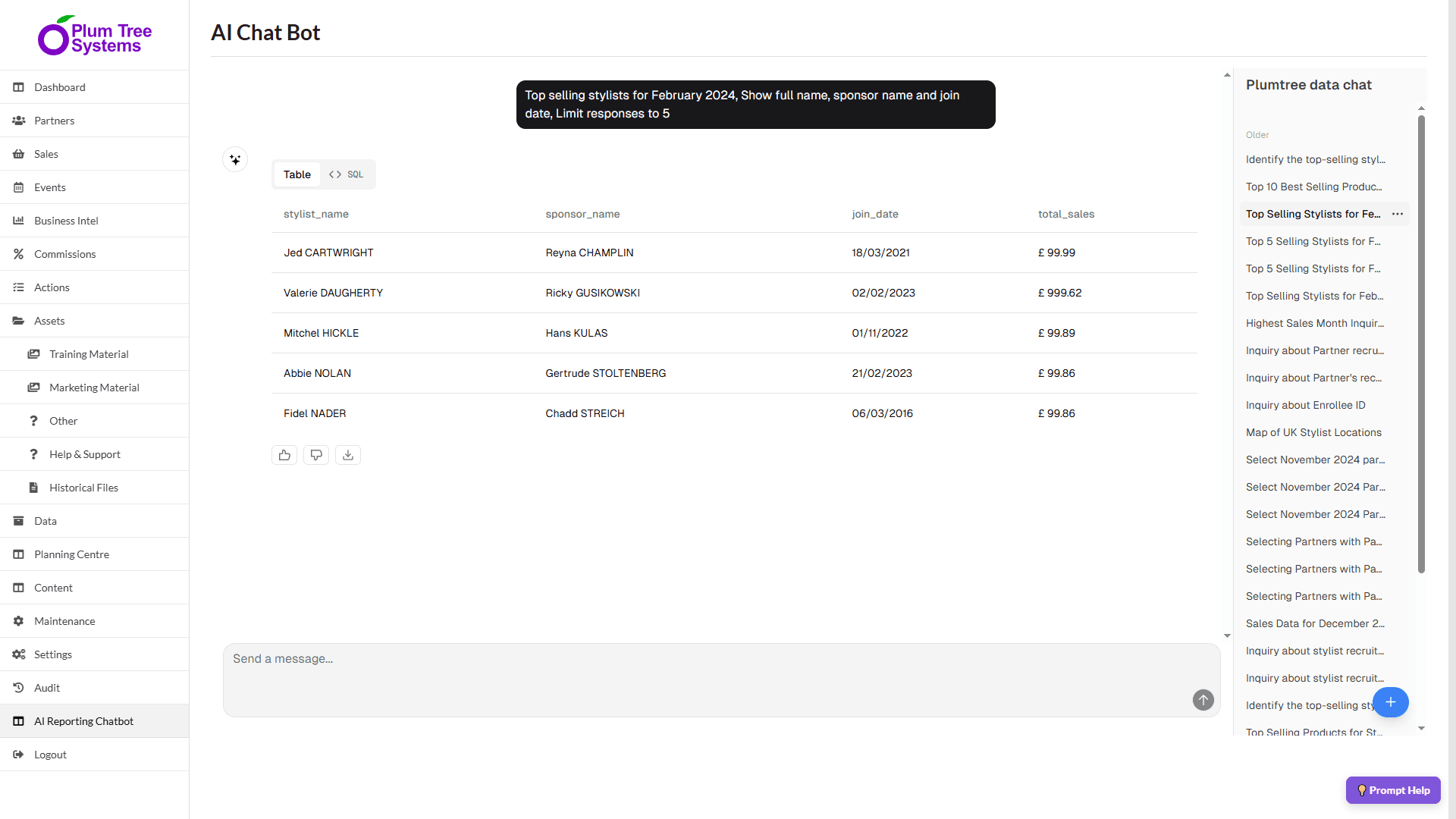Viewport: 1456px width, 819px height.
Task: Expand the Assets menu section
Action: click(x=49, y=321)
